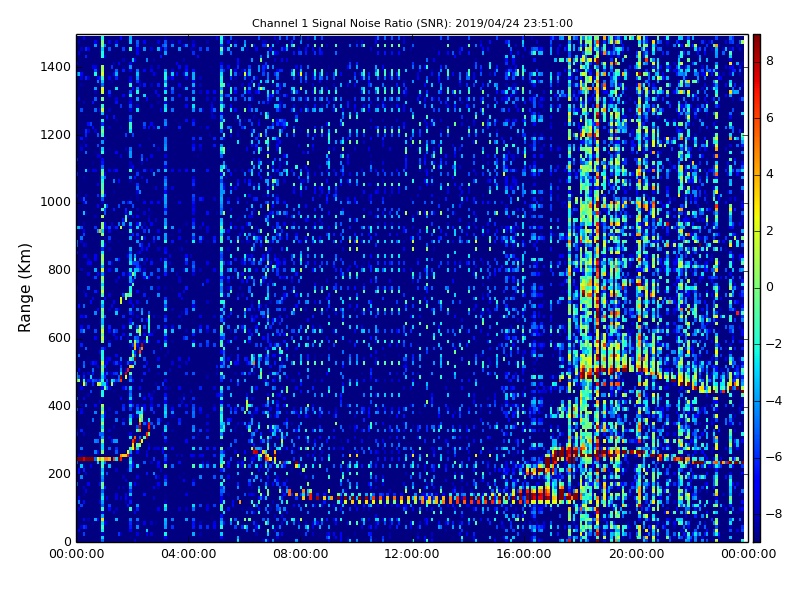Click the 'Range (Km)' y-axis label
Viewport: 800px width, 600px height.
click(x=24, y=288)
